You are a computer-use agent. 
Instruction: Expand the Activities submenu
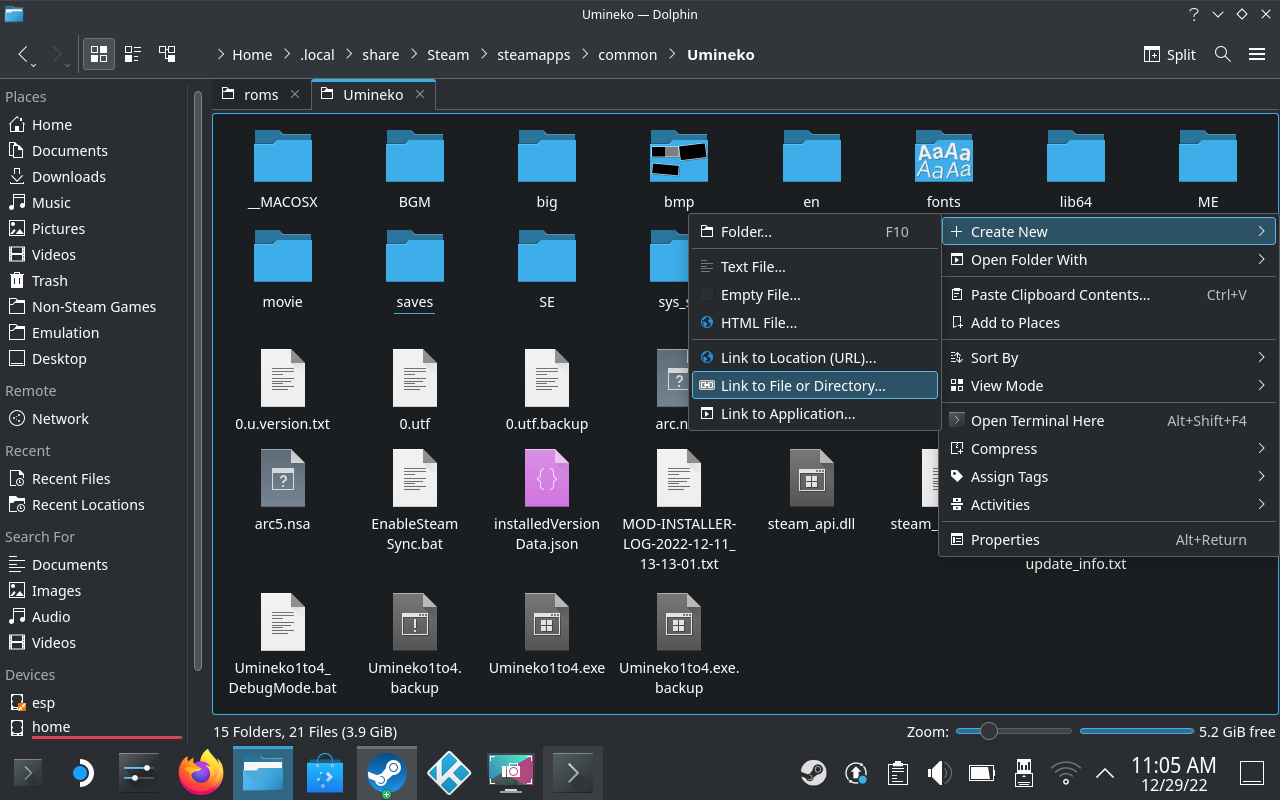click(1109, 505)
